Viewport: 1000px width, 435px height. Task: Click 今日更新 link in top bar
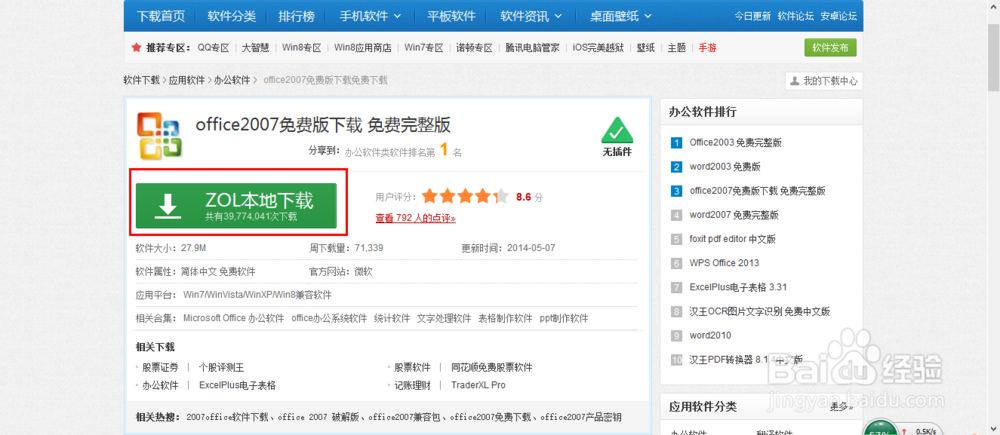point(753,17)
